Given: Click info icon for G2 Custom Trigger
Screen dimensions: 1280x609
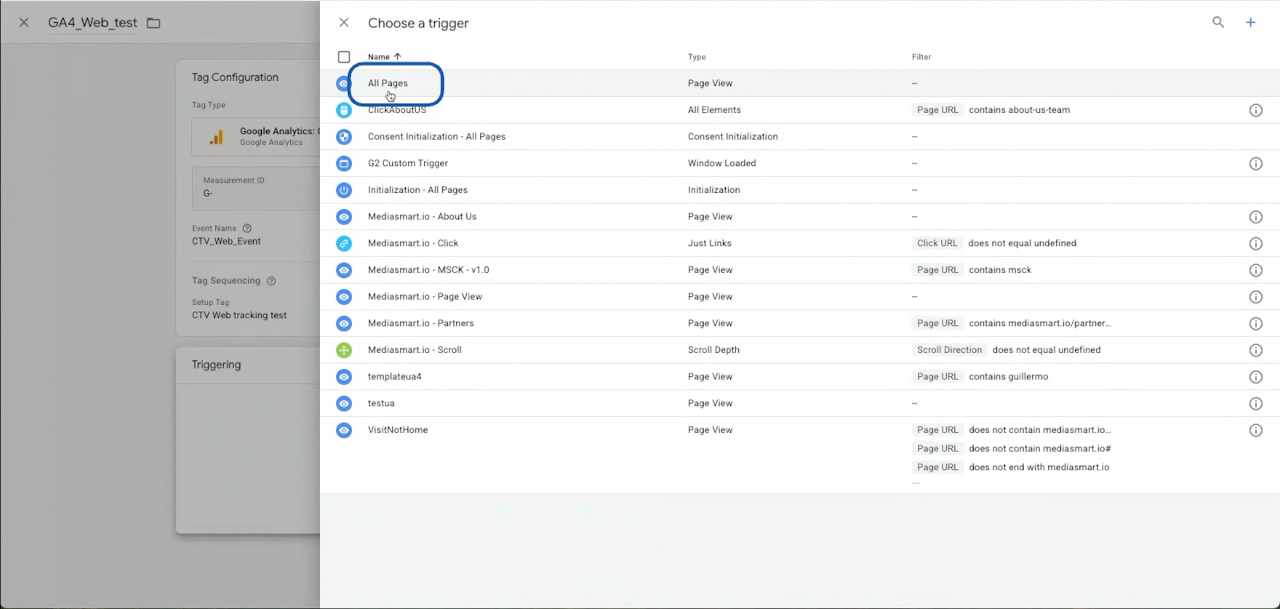Looking at the screenshot, I should point(1256,163).
